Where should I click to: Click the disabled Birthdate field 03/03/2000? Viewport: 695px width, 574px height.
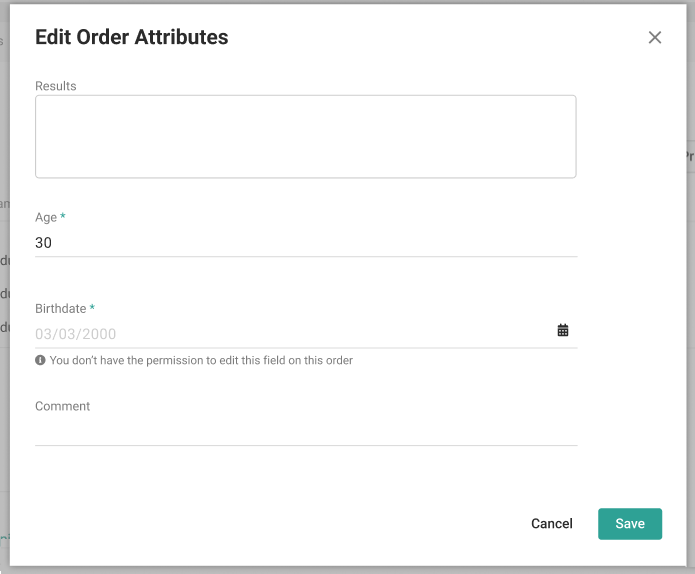coord(290,334)
